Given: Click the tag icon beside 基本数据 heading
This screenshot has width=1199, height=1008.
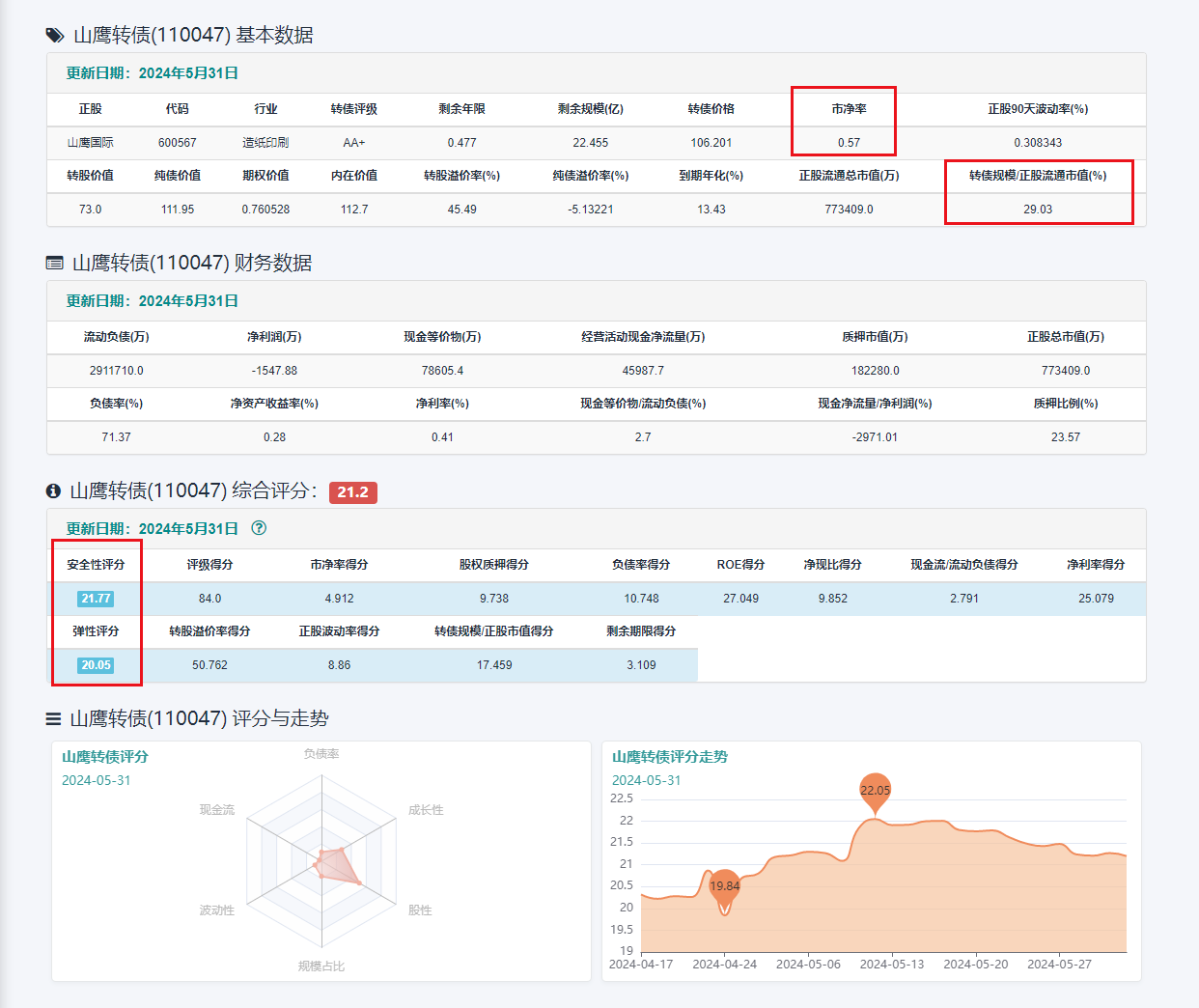Looking at the screenshot, I should [x=55, y=36].
